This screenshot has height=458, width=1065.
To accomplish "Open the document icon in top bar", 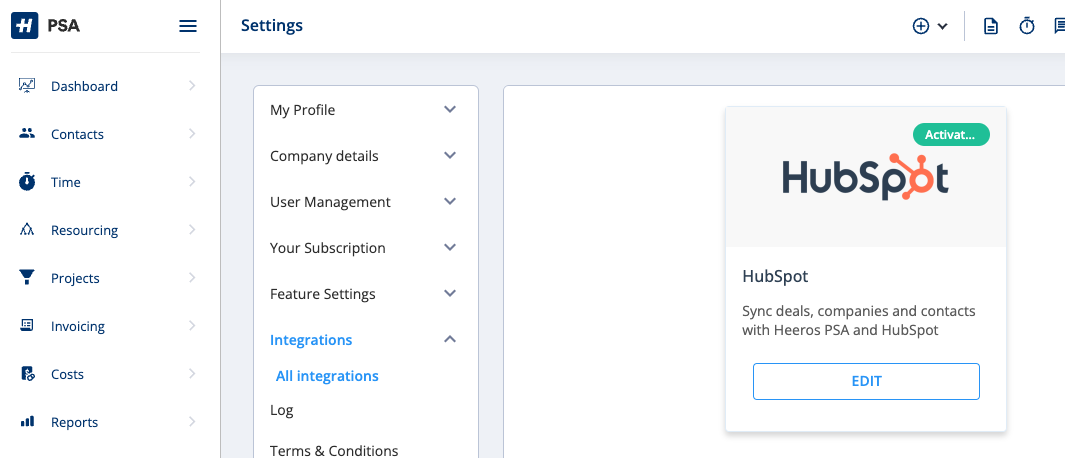I will (x=991, y=26).
